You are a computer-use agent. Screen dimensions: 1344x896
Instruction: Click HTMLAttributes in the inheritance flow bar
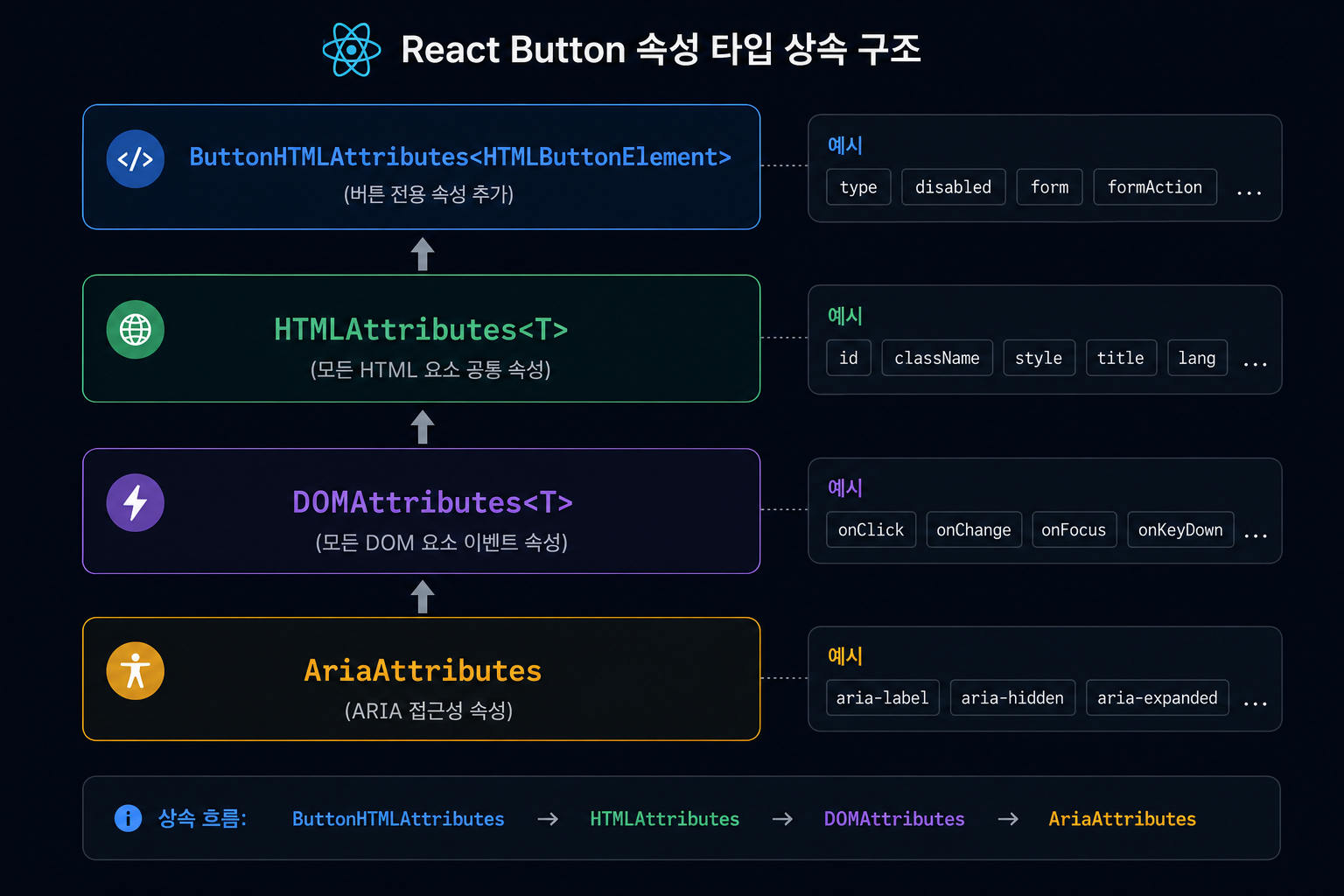[x=664, y=819]
